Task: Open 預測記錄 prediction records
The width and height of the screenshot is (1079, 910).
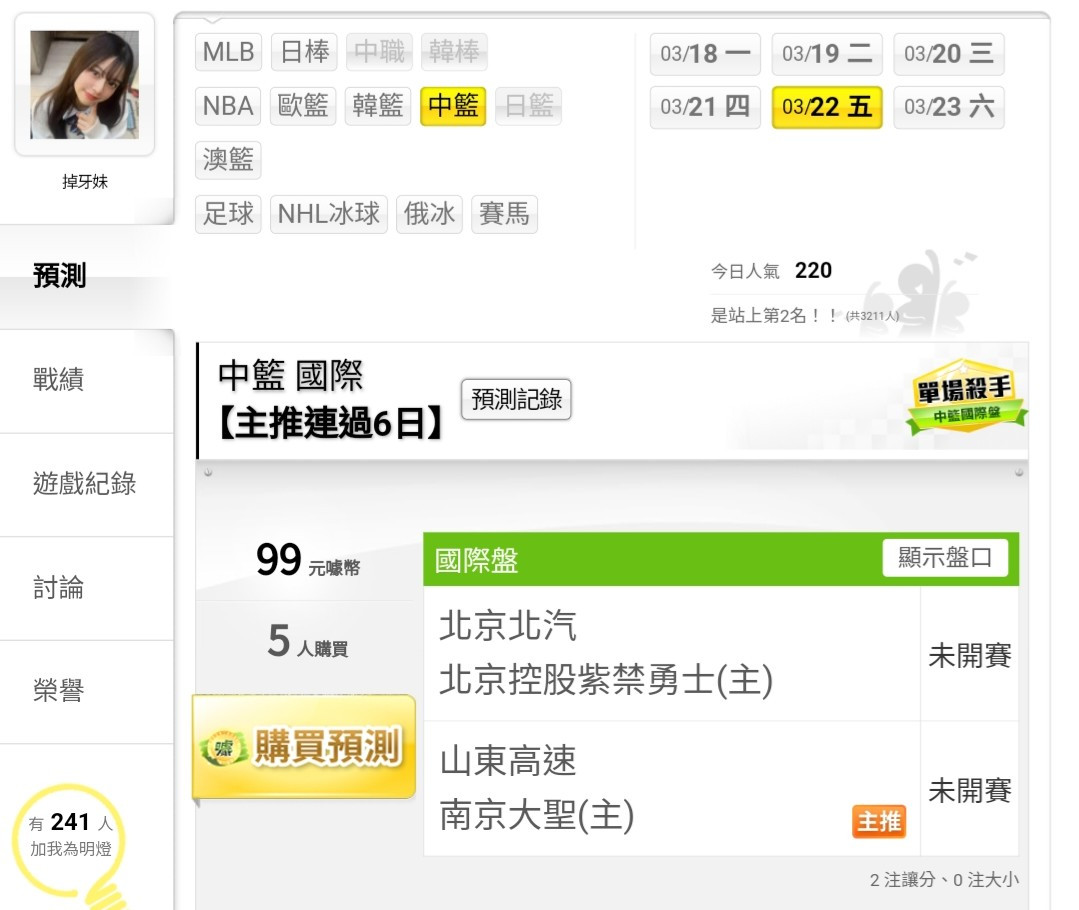Action: click(x=516, y=399)
